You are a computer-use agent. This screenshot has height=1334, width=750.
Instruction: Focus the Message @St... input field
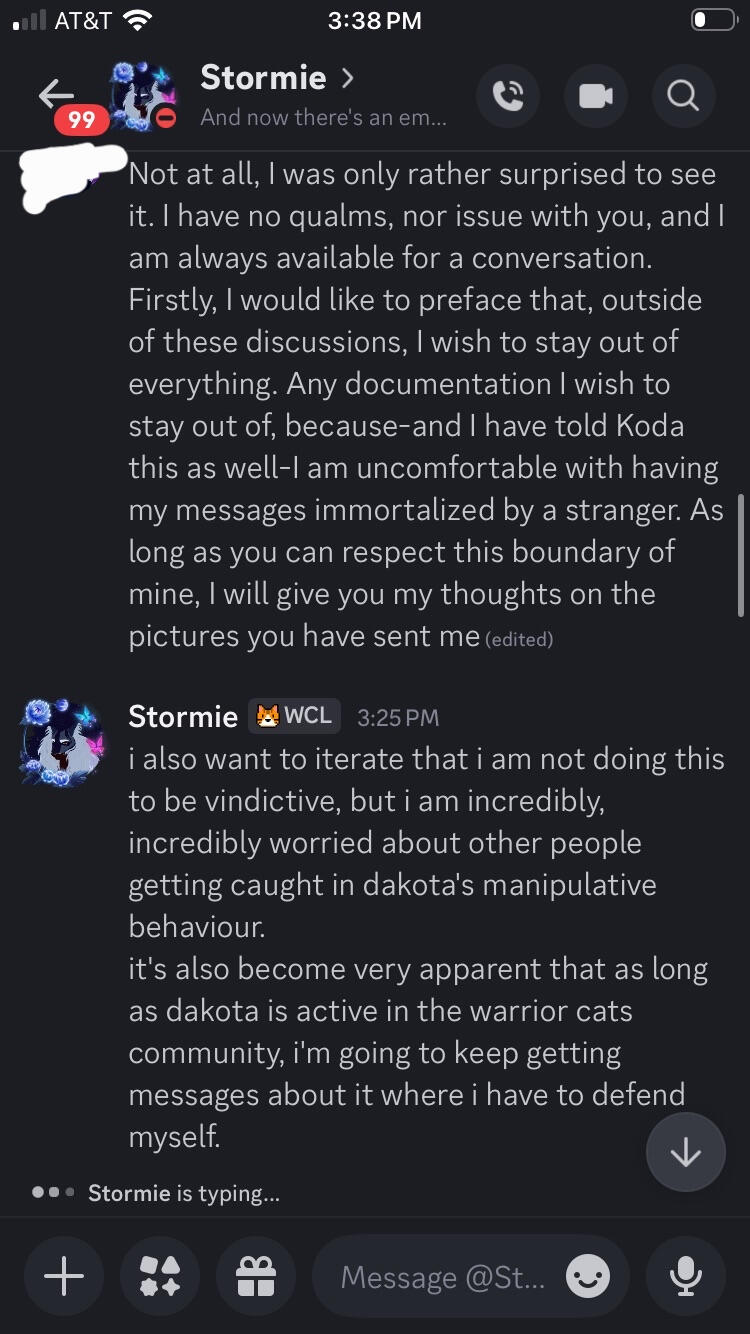click(x=443, y=1277)
